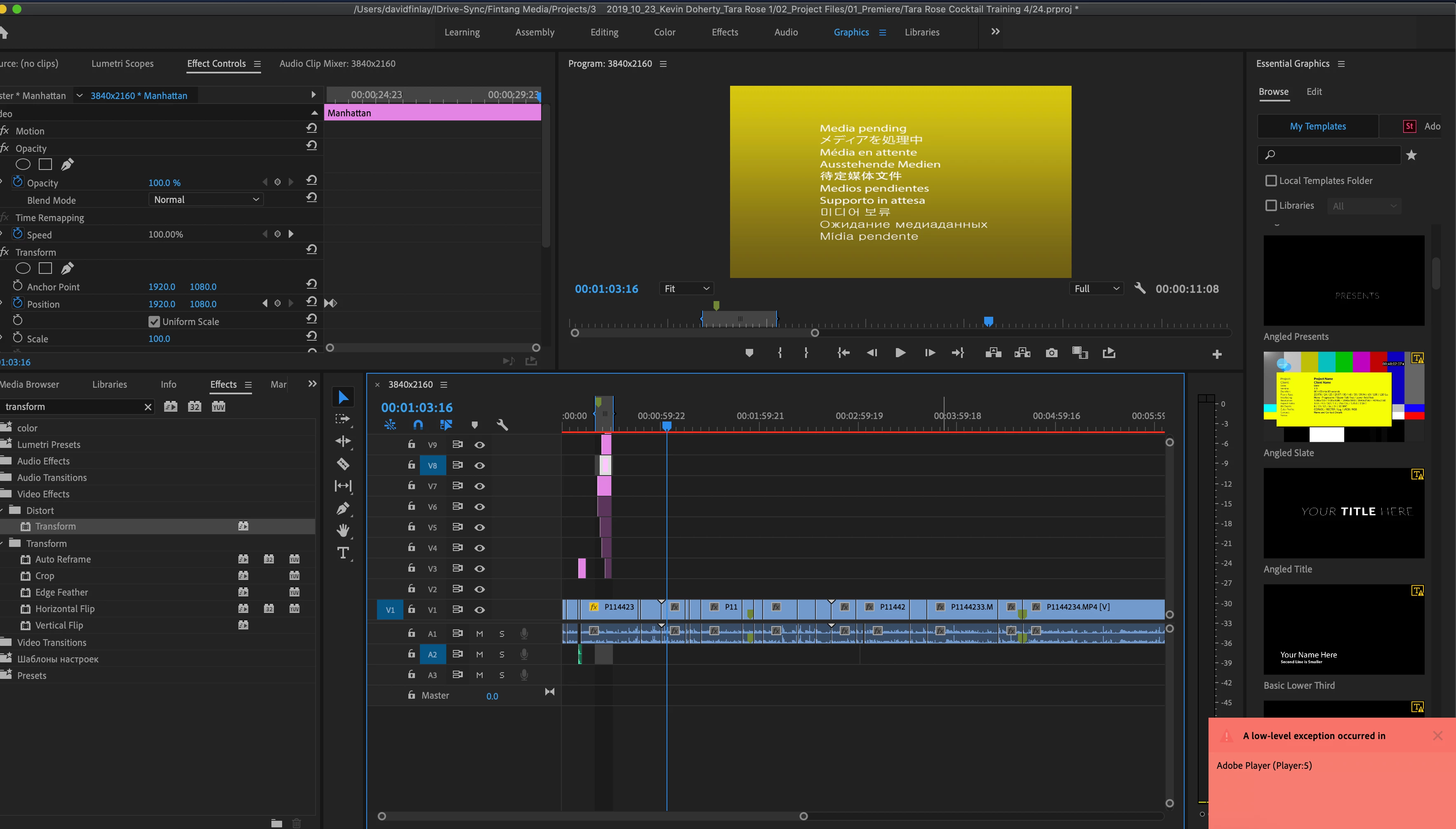Open the Full playback resolution dropdown
Viewport: 1456px width, 829px height.
click(x=1096, y=289)
